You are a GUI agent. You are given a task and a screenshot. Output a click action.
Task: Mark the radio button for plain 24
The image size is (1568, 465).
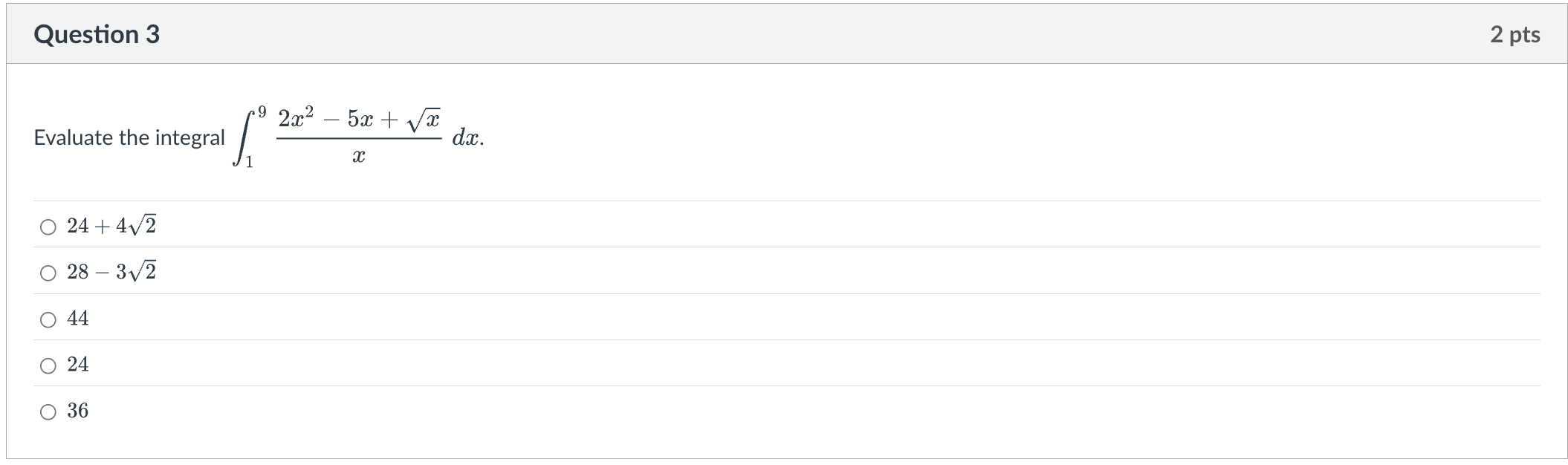48,366
